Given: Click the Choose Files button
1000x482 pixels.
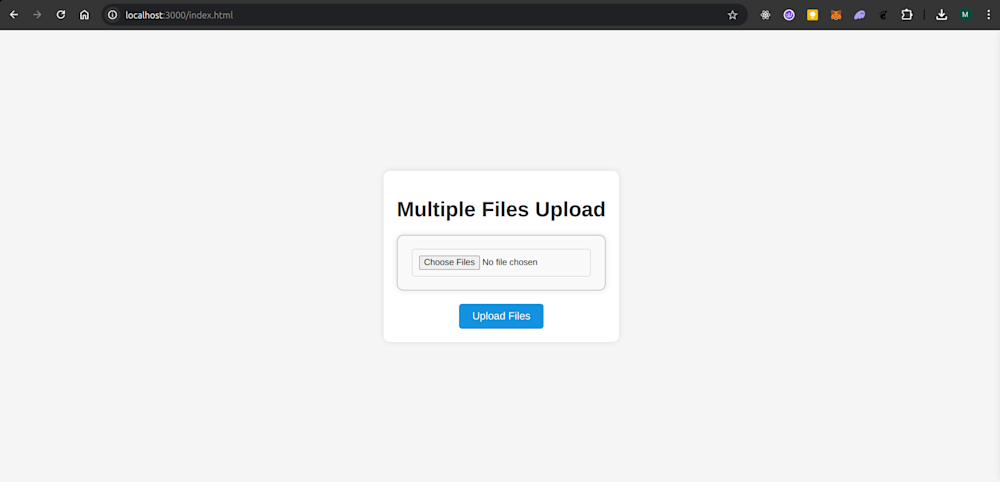Looking at the screenshot, I should pyautogui.click(x=449, y=262).
